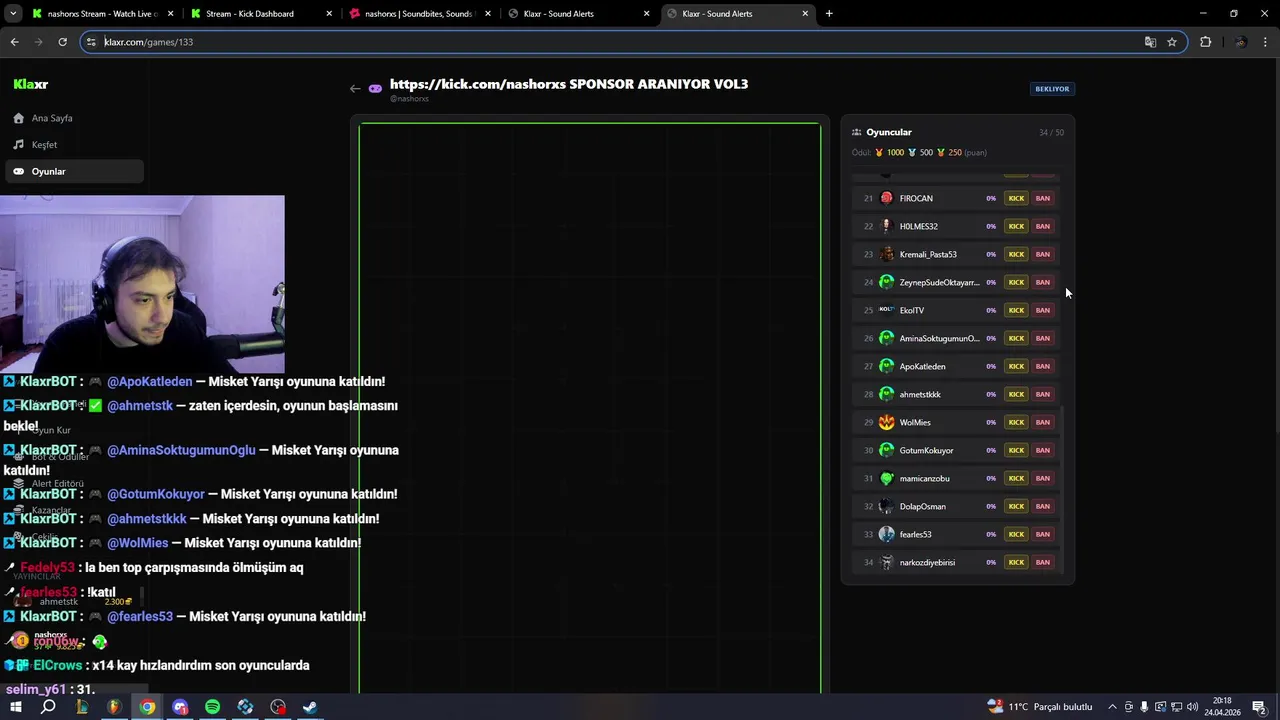Open tab search dropdown at tab strip start
This screenshot has height=720, width=1280.
(13, 14)
